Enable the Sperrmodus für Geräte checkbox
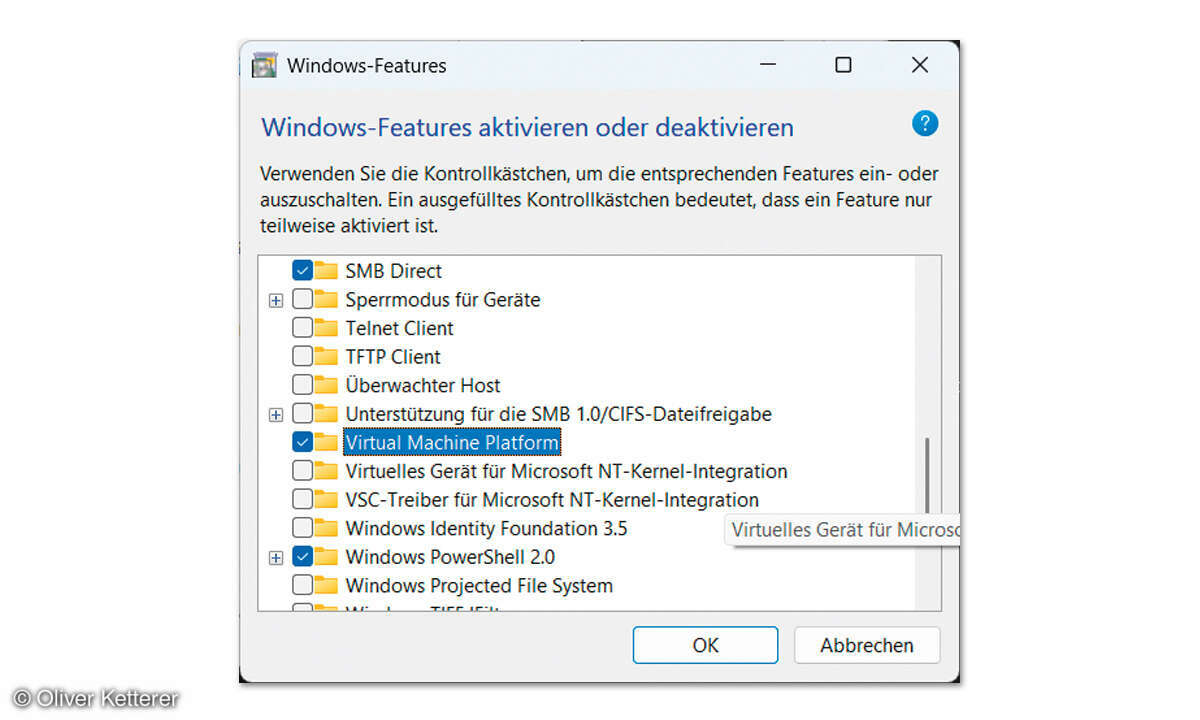Viewport: 1200px width, 720px height. [302, 299]
